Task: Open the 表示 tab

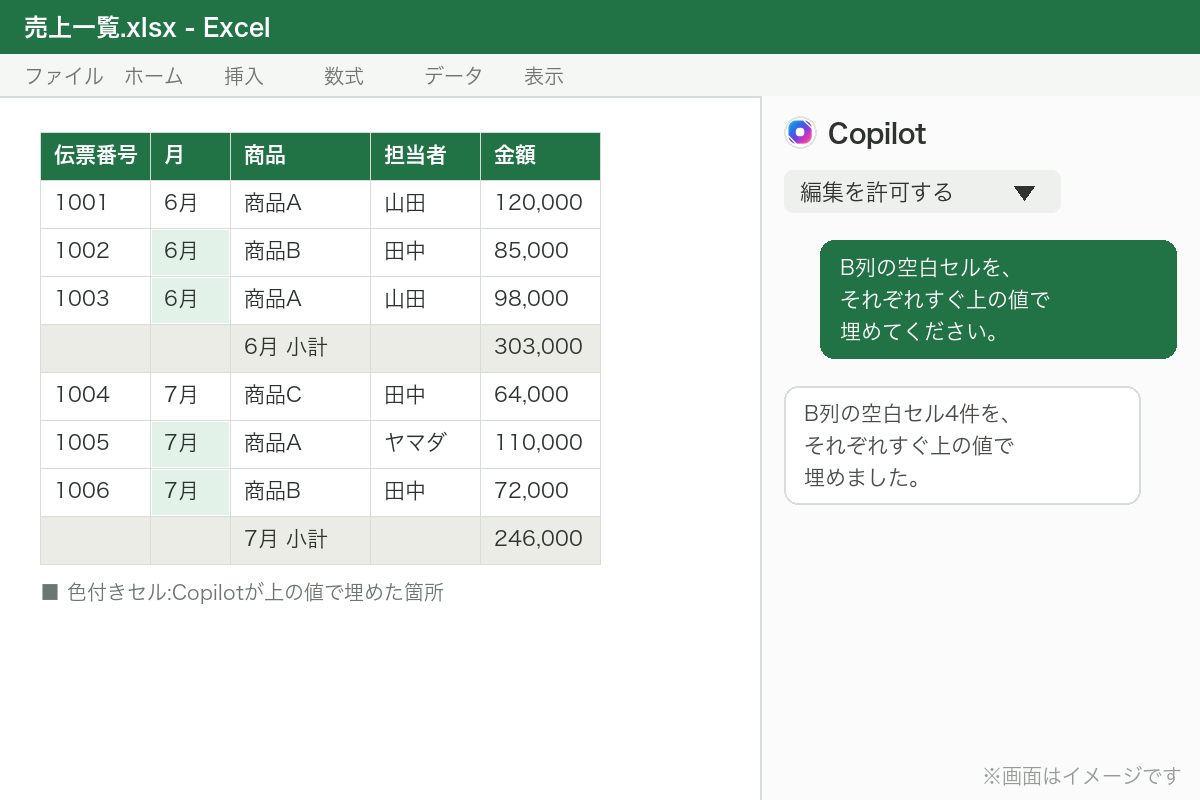Action: point(544,76)
